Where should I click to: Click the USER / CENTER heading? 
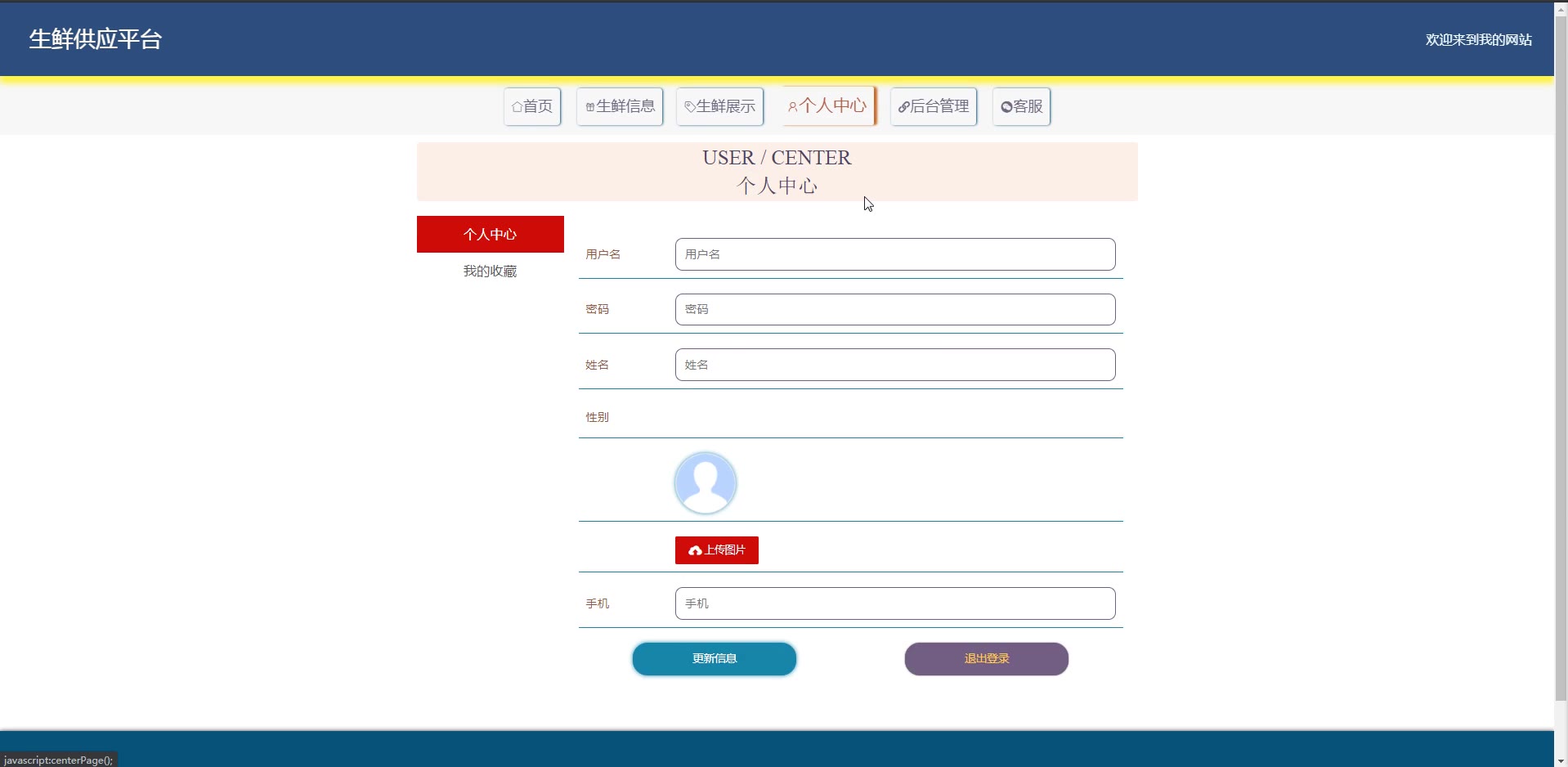[777, 158]
